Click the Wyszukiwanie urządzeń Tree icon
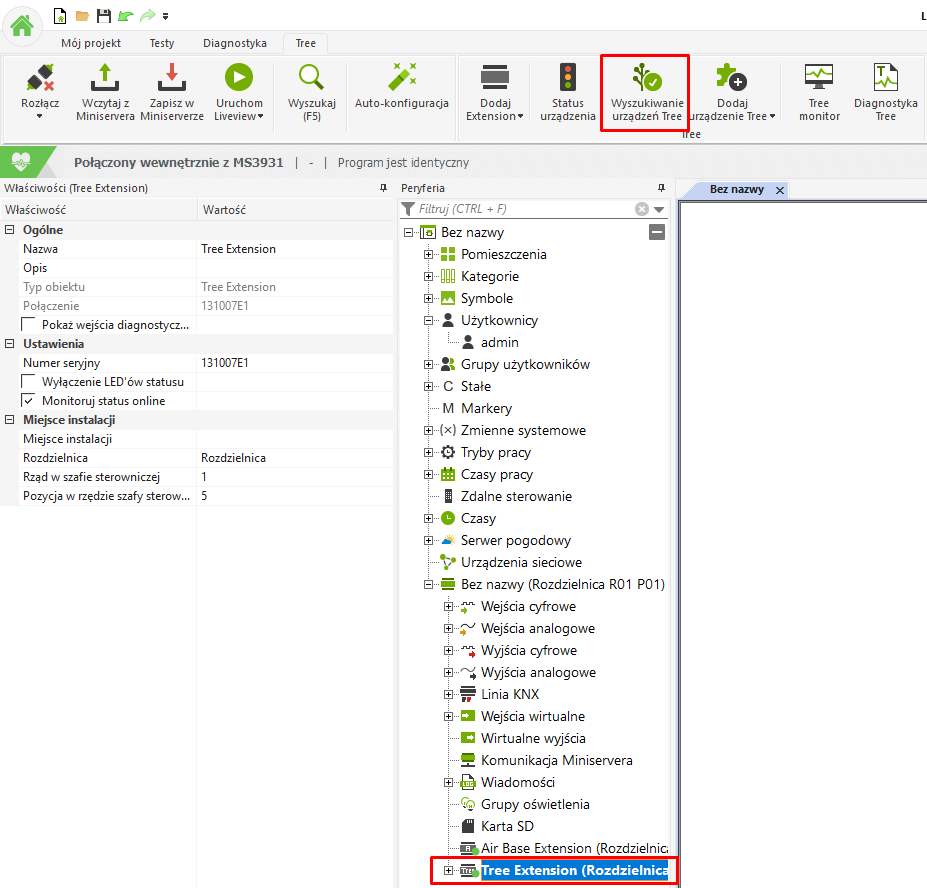927x888 pixels. click(x=645, y=78)
